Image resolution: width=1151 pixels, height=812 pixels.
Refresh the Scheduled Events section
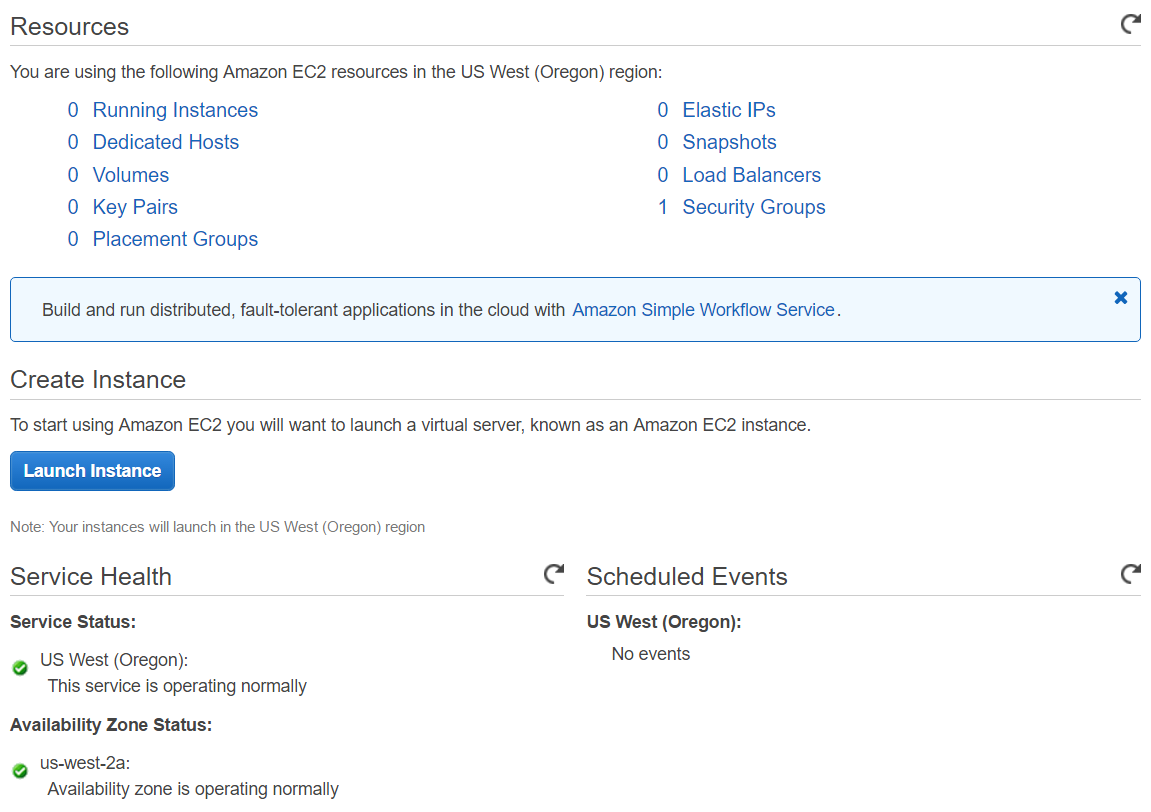tap(1130, 573)
